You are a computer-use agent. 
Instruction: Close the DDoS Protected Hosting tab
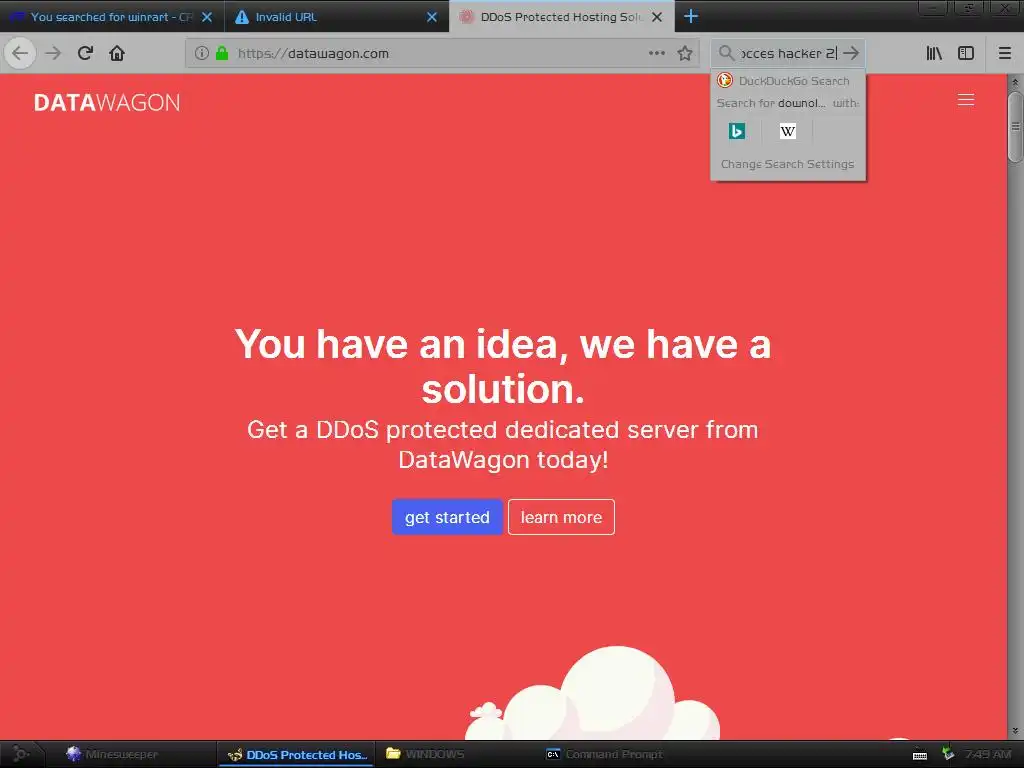click(x=658, y=17)
